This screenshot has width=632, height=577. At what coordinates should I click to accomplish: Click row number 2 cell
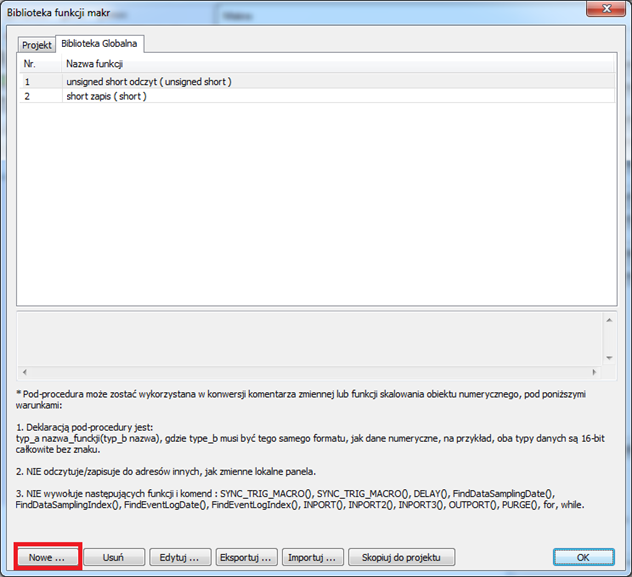pos(40,96)
